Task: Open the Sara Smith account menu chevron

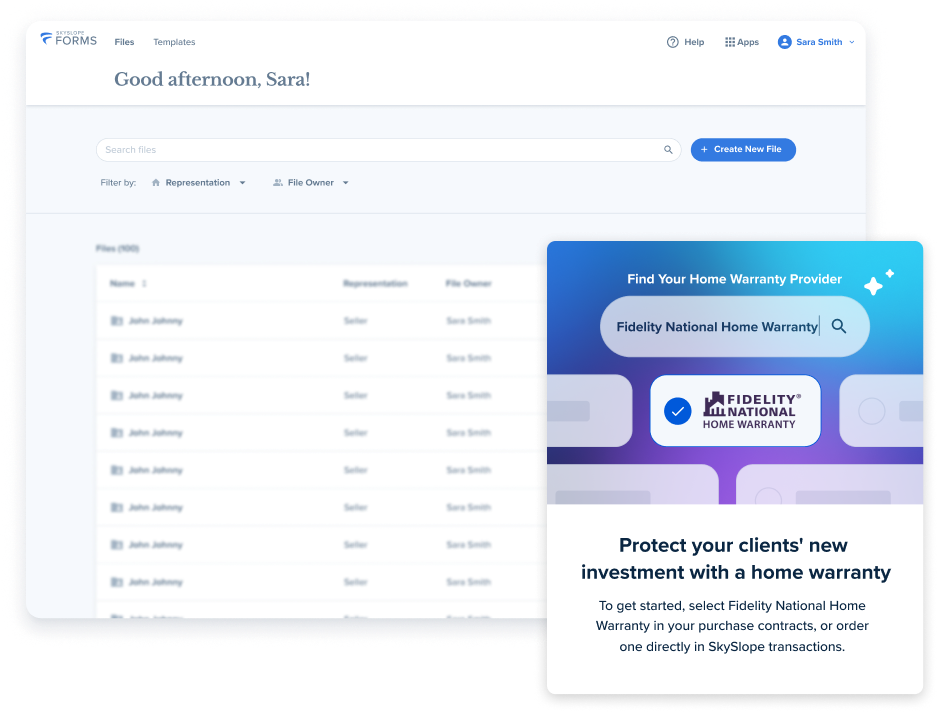Action: [852, 43]
